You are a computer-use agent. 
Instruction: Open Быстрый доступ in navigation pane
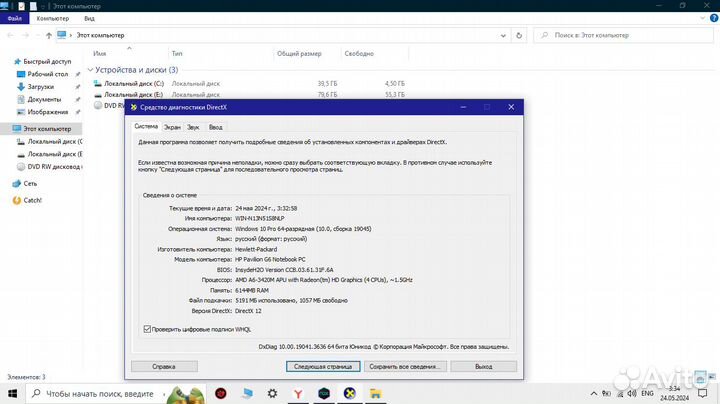click(x=47, y=62)
